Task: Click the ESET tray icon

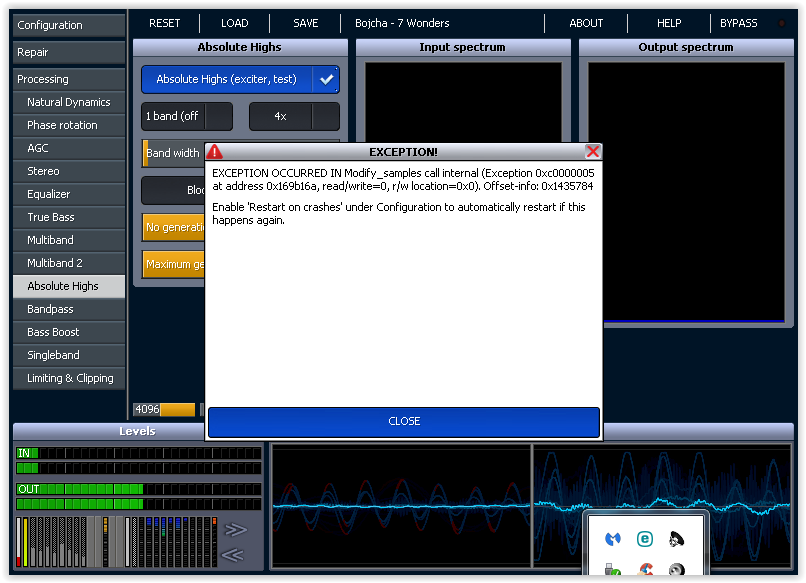Action: click(x=645, y=539)
